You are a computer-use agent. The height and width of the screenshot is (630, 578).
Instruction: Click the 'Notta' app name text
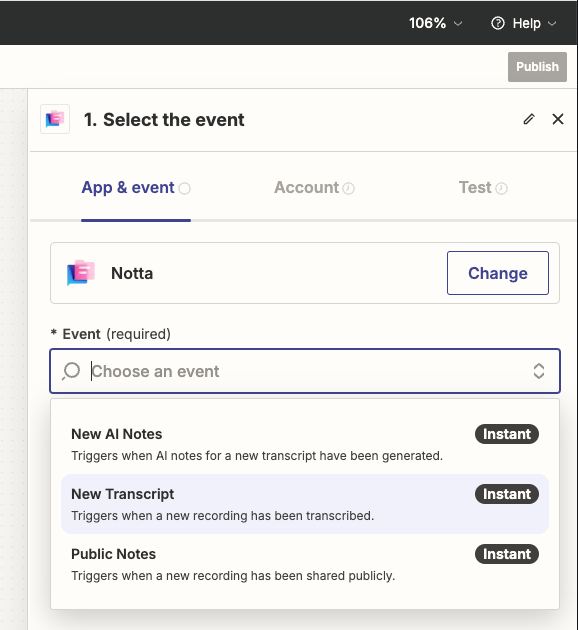132,274
